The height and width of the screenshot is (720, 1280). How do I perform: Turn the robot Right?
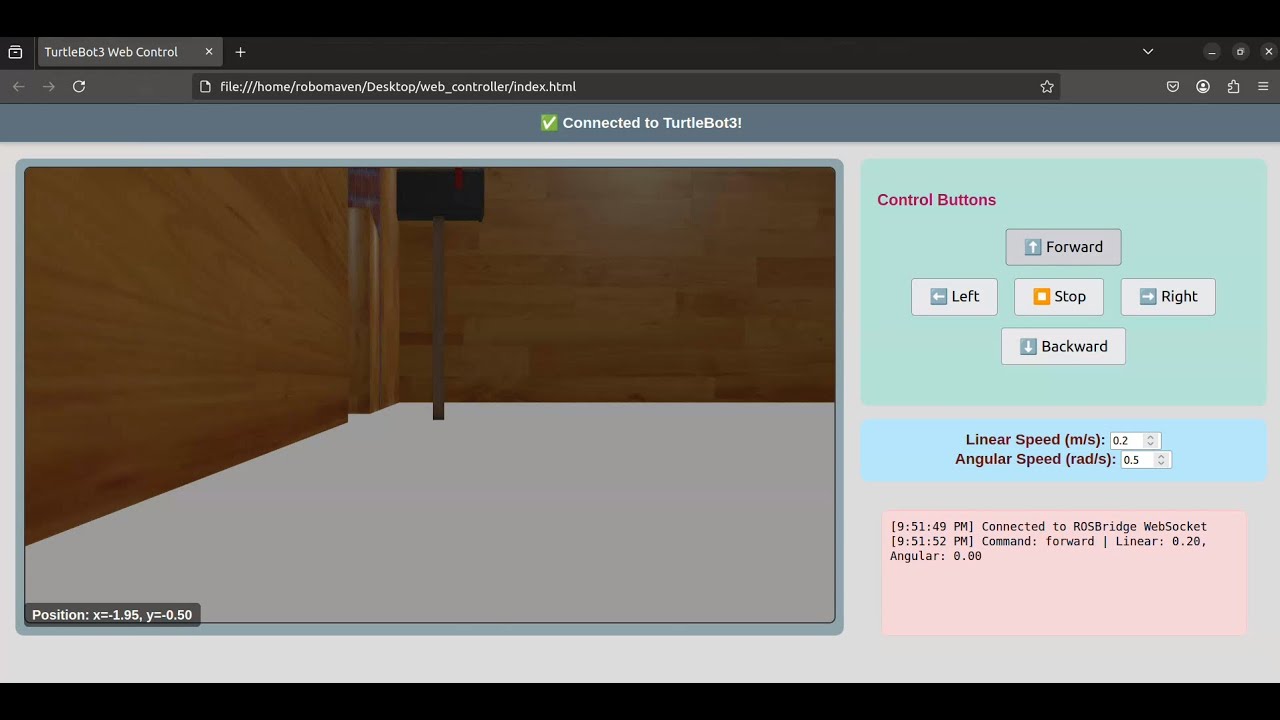[x=1168, y=297]
